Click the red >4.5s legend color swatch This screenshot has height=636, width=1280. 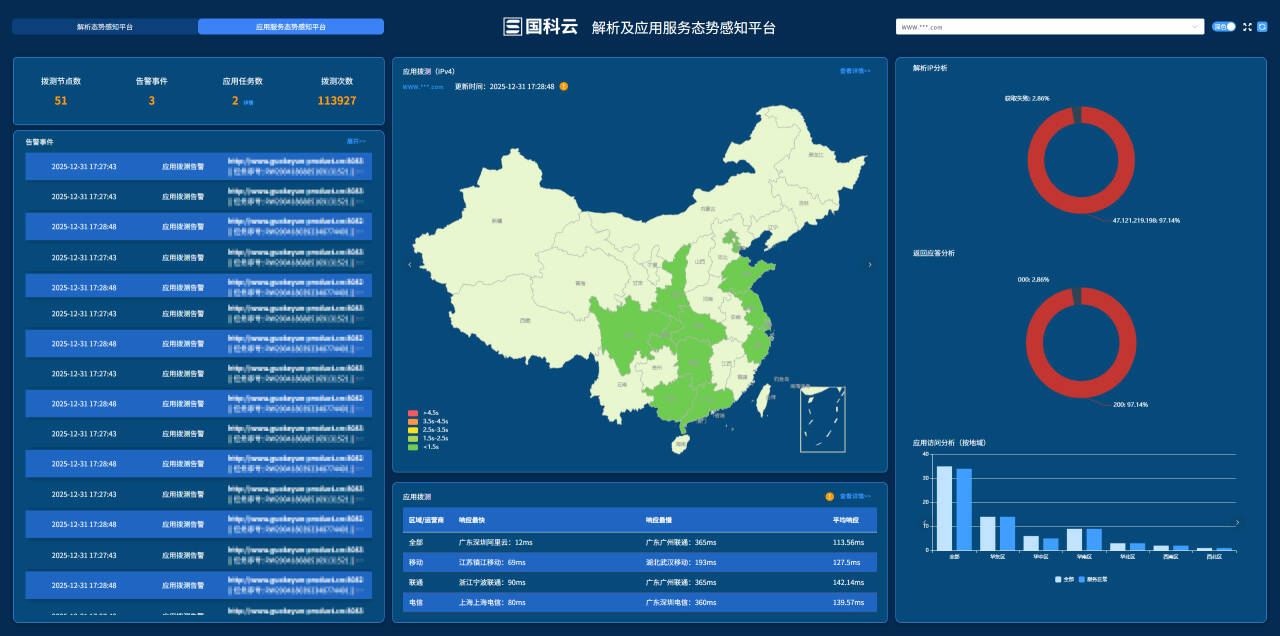pos(413,412)
